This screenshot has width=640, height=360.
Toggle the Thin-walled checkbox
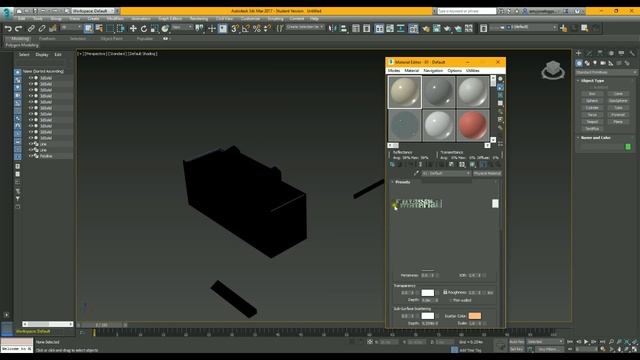click(451, 300)
